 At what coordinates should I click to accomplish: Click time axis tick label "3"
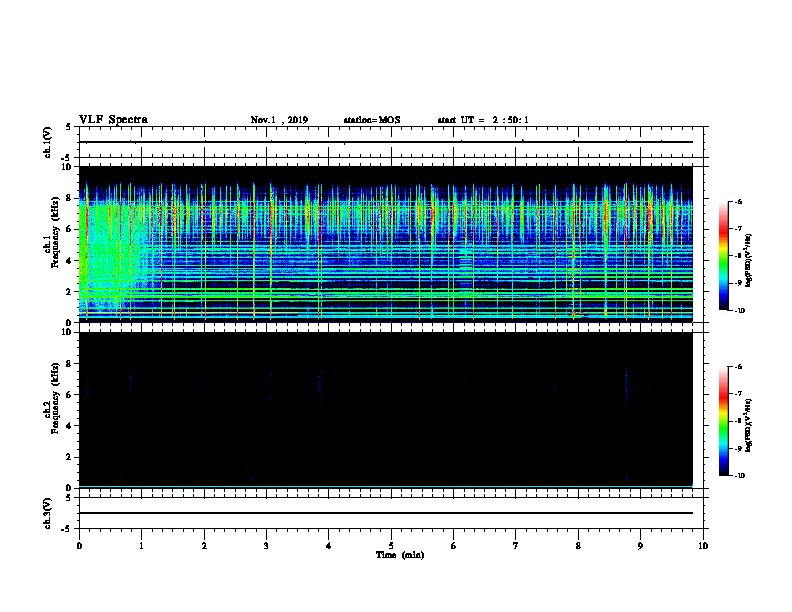[266, 545]
